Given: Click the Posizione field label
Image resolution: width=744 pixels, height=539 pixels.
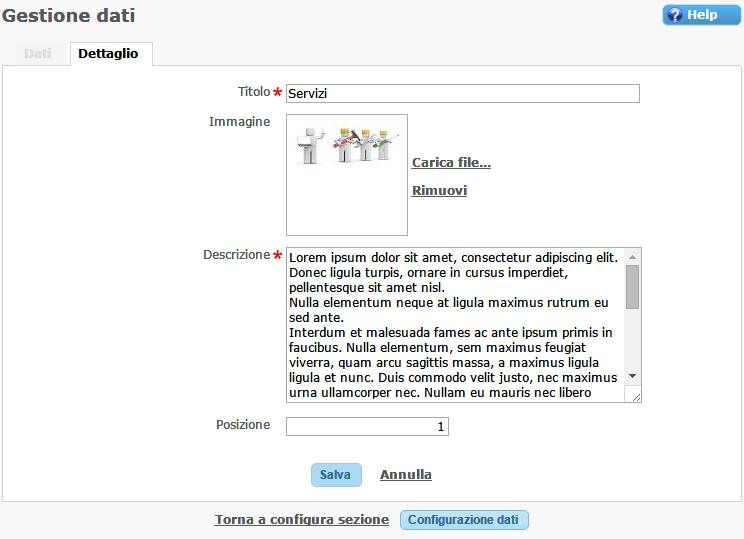Looking at the screenshot, I should click(243, 425).
